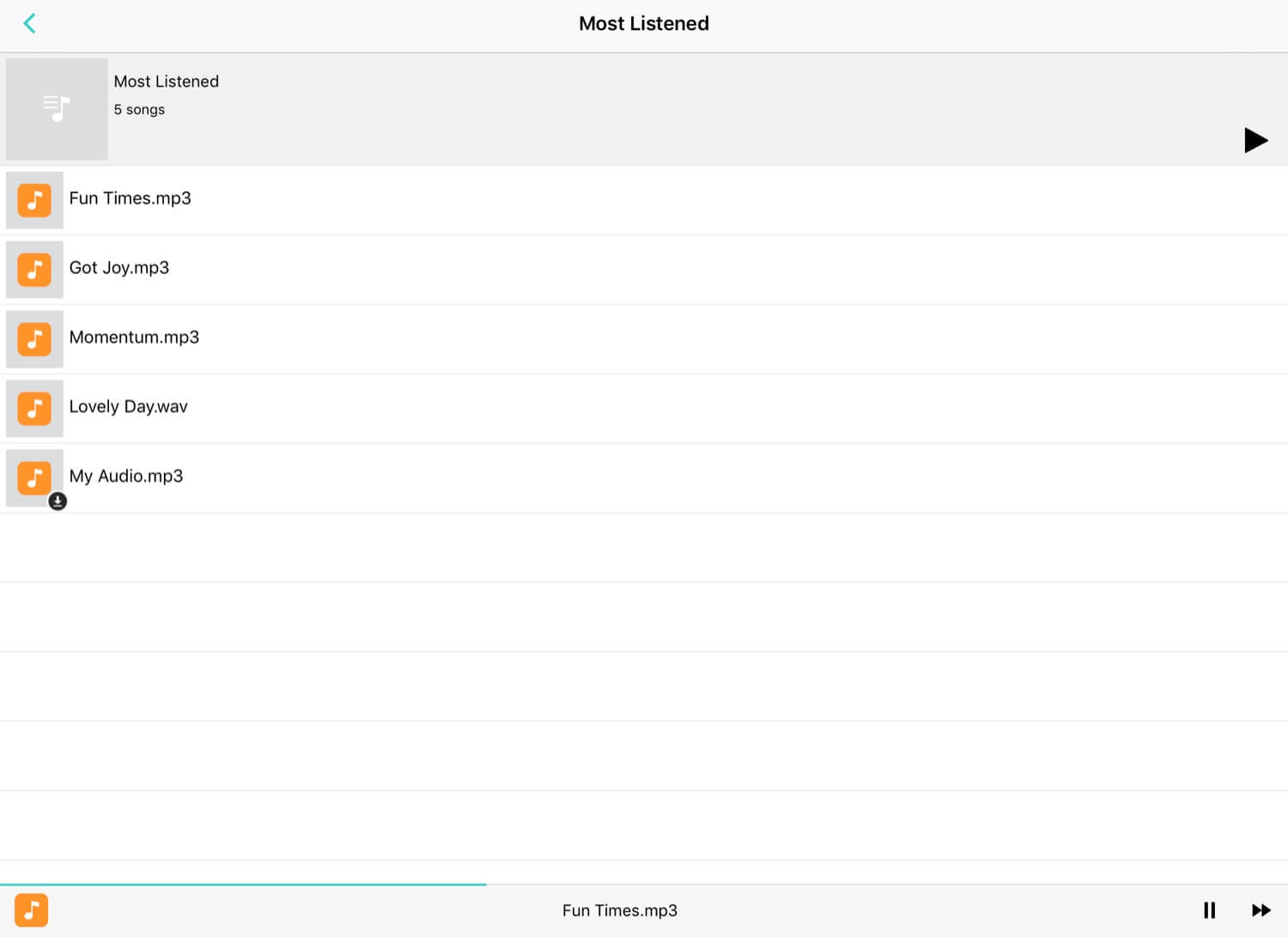Image resolution: width=1288 pixels, height=937 pixels.
Task: Go back using the teal chevron arrow
Action: (29, 23)
